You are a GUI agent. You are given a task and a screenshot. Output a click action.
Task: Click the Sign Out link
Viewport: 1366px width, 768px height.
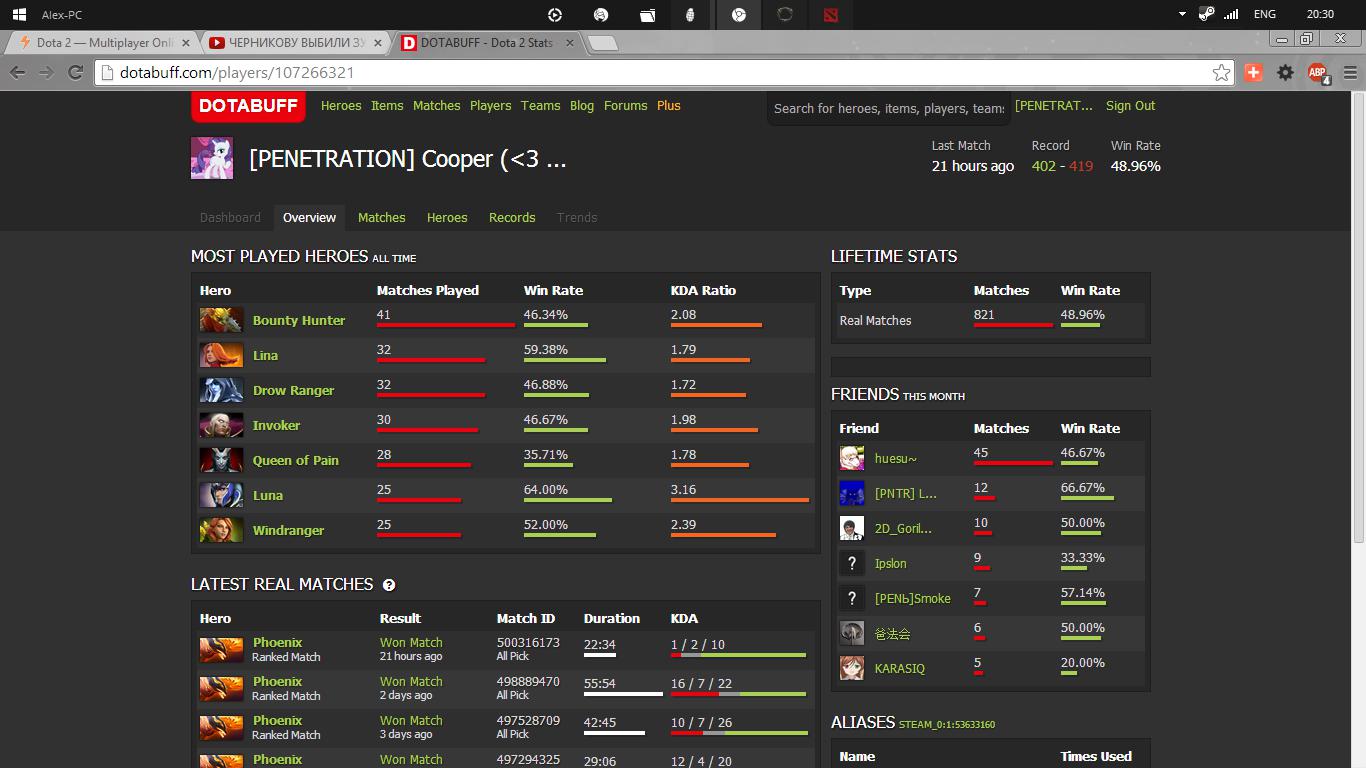tap(1130, 105)
